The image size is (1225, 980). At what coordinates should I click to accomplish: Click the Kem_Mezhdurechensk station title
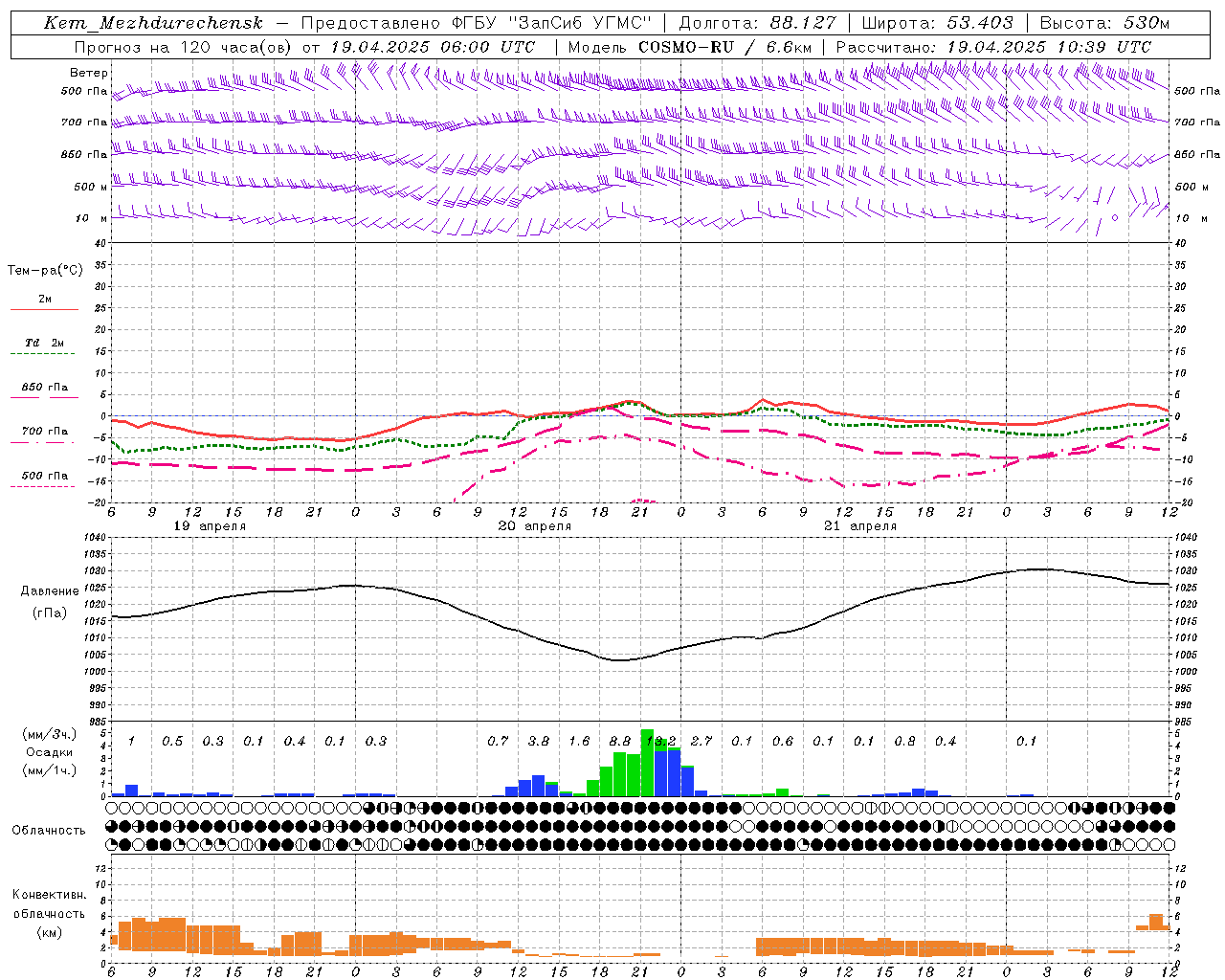click(153, 23)
